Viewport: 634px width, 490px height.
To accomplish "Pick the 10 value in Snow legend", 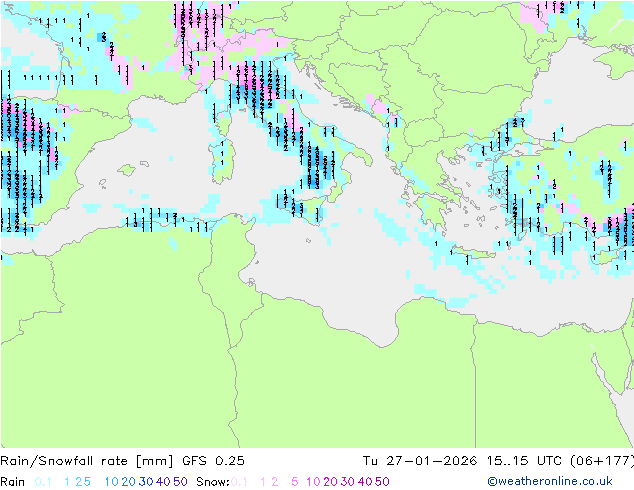I will [313, 482].
